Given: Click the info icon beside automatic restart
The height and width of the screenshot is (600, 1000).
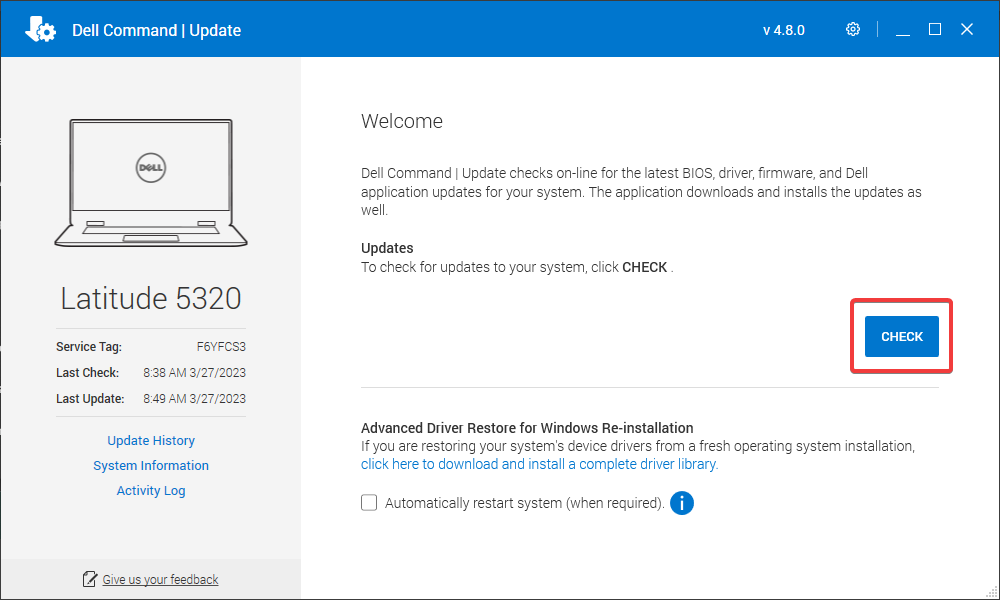Looking at the screenshot, I should 682,503.
